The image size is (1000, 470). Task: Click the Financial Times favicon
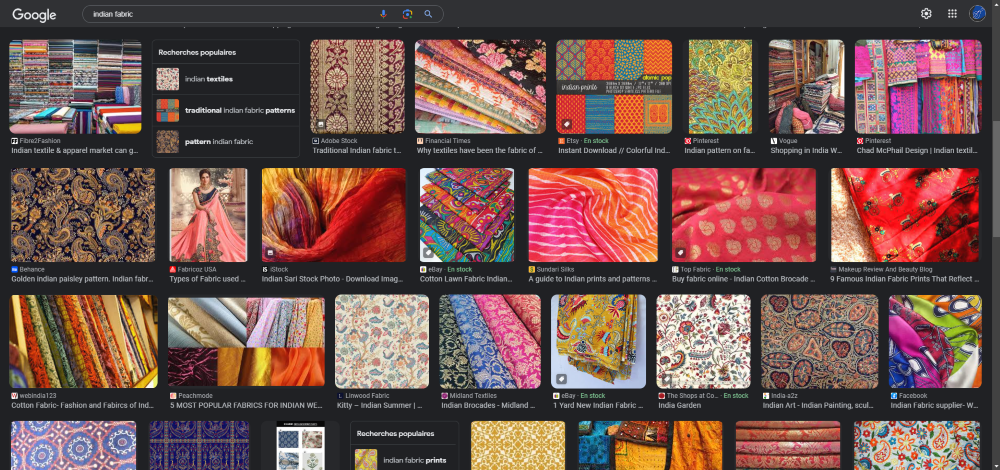420,140
